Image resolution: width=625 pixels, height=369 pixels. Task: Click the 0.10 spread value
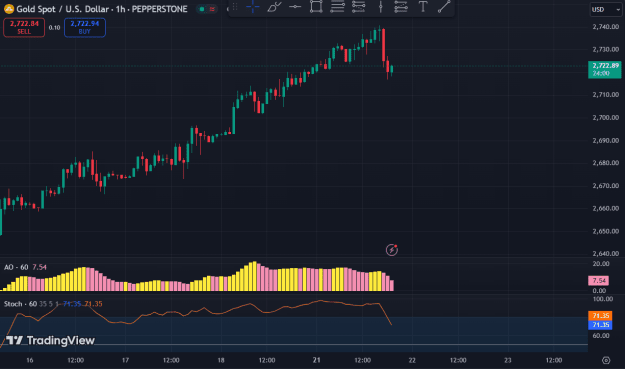54,27
